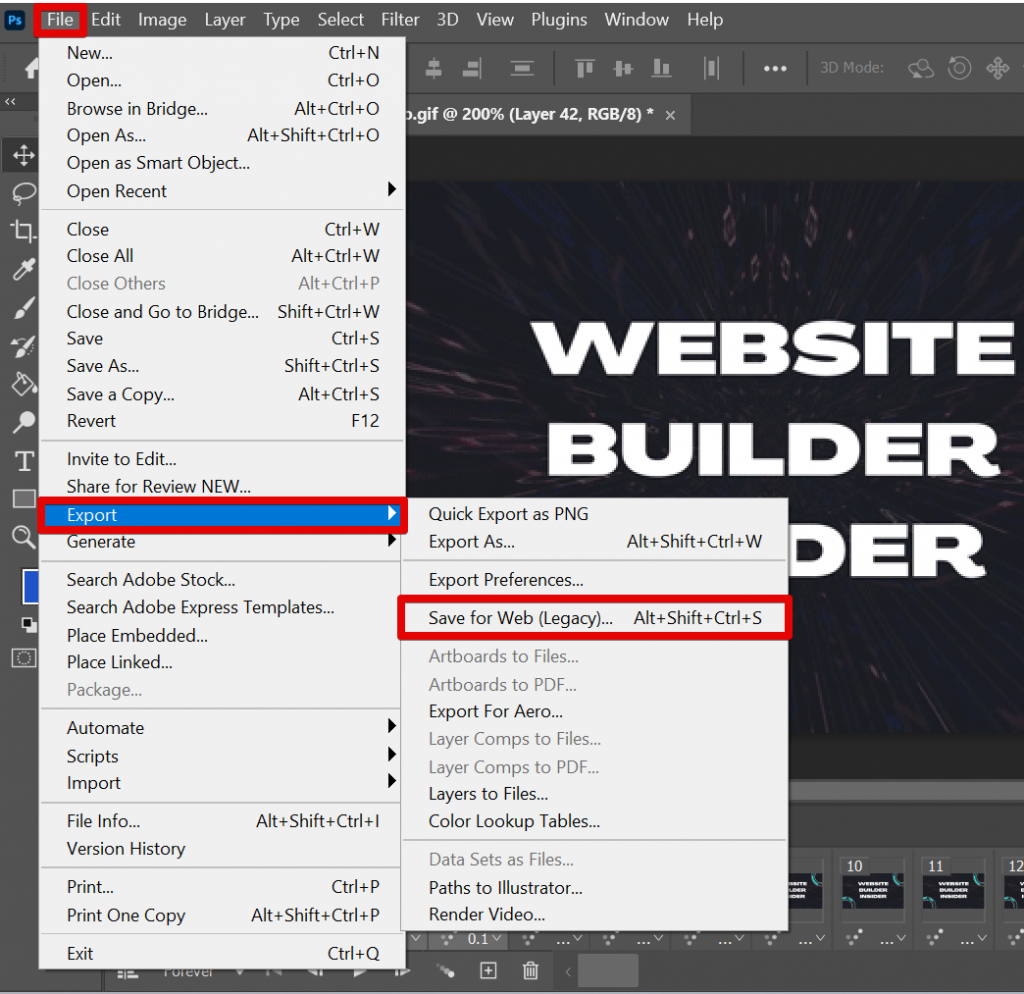Choose Save for Web (Legacy)
The width and height of the screenshot is (1024, 994).
click(520, 617)
